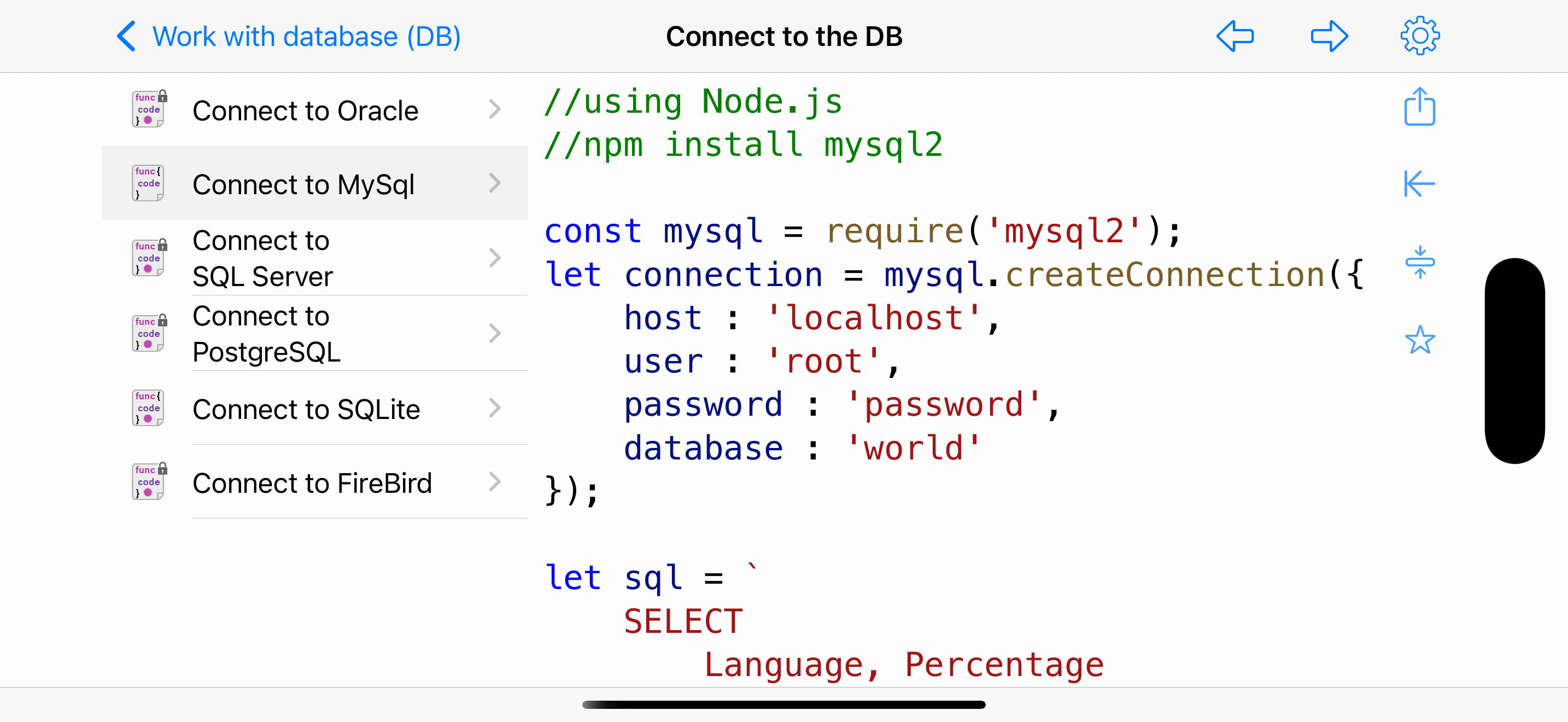1568x722 pixels.
Task: Open Connect to SQL Server via its chevron
Action: tap(495, 258)
